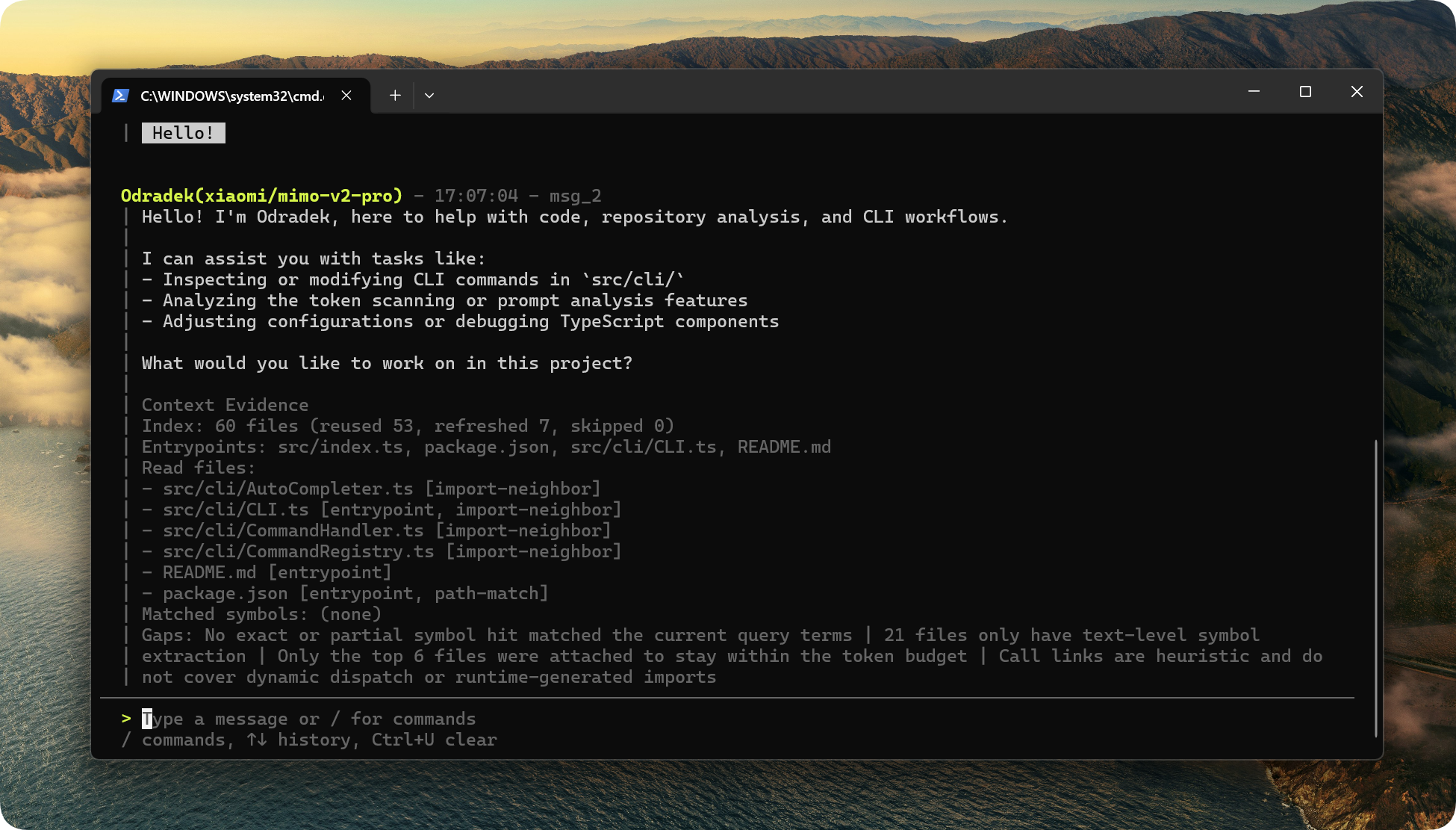Close the terminal window
This screenshot has width=1456, height=830.
tap(1357, 92)
